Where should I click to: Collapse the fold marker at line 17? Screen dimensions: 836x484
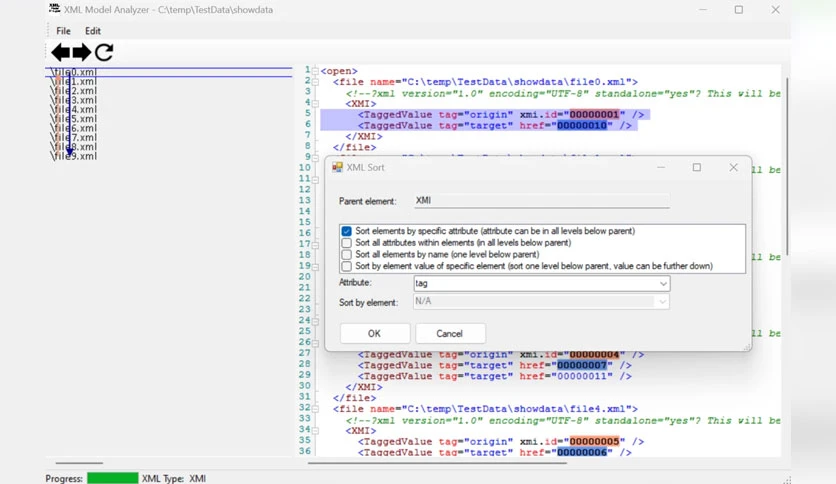pyautogui.click(x=316, y=245)
